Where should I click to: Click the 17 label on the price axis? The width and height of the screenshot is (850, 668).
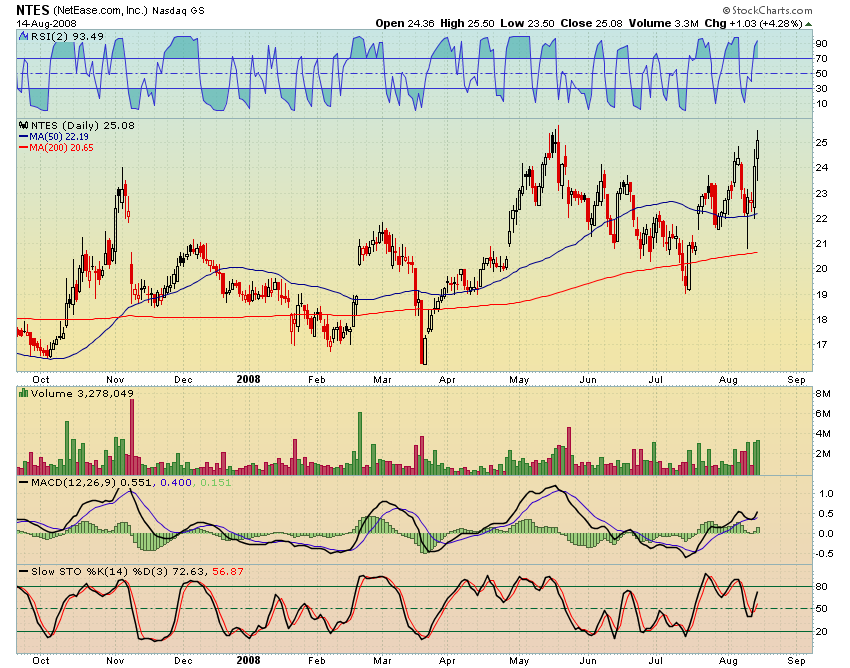pos(821,344)
